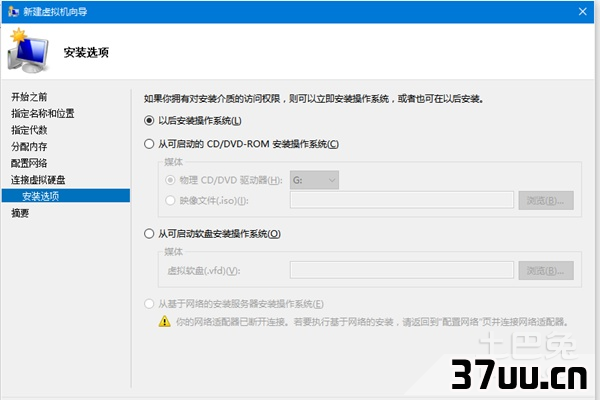600x400 pixels.
Task: Click the wizard title bar icon
Action: tap(13, 12)
